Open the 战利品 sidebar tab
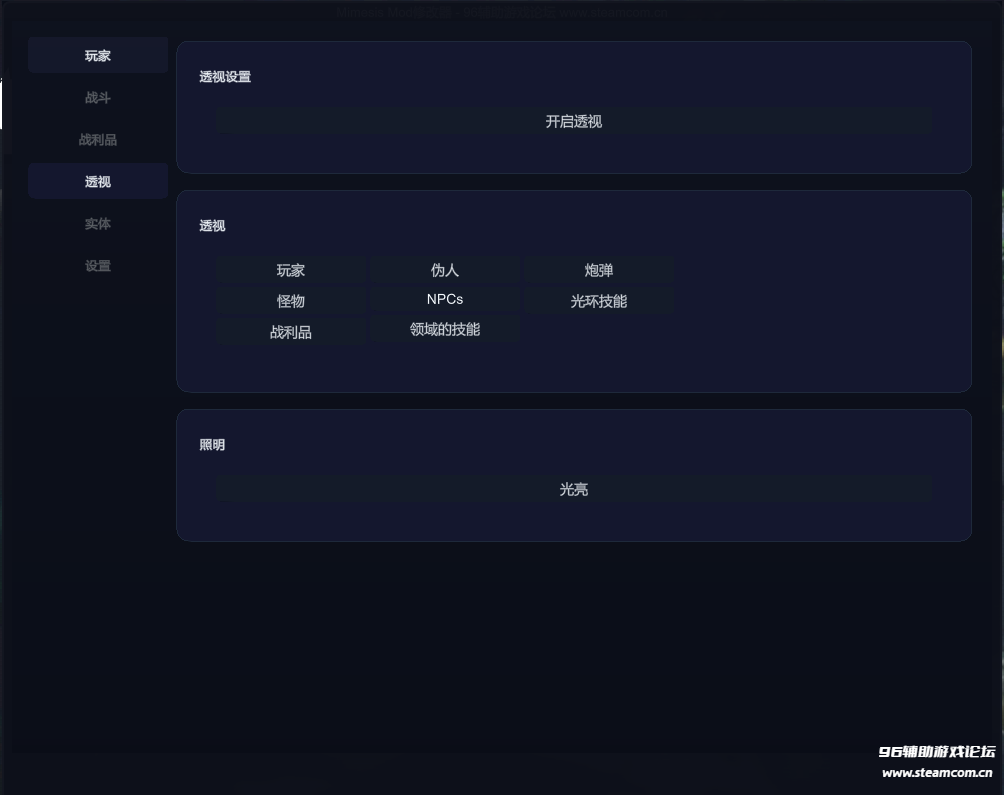 [98, 140]
